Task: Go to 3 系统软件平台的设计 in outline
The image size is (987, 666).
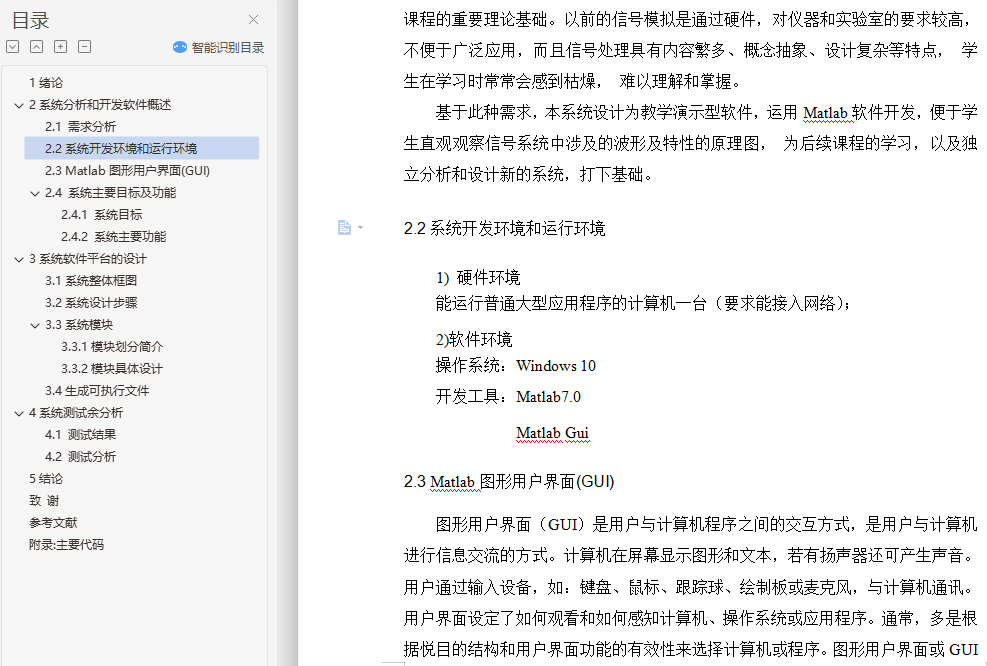Action: [87, 259]
